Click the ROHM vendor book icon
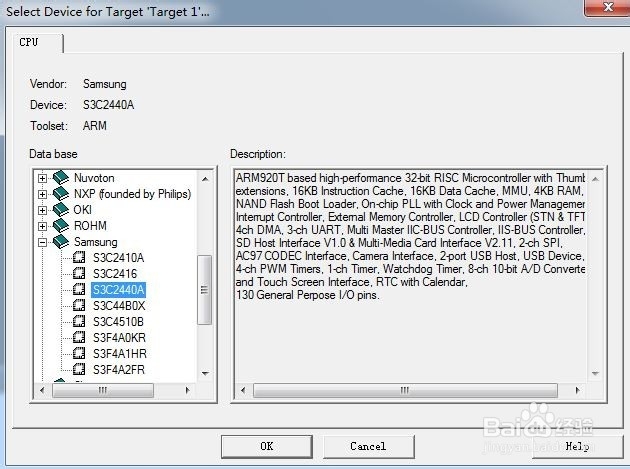 click(61, 225)
